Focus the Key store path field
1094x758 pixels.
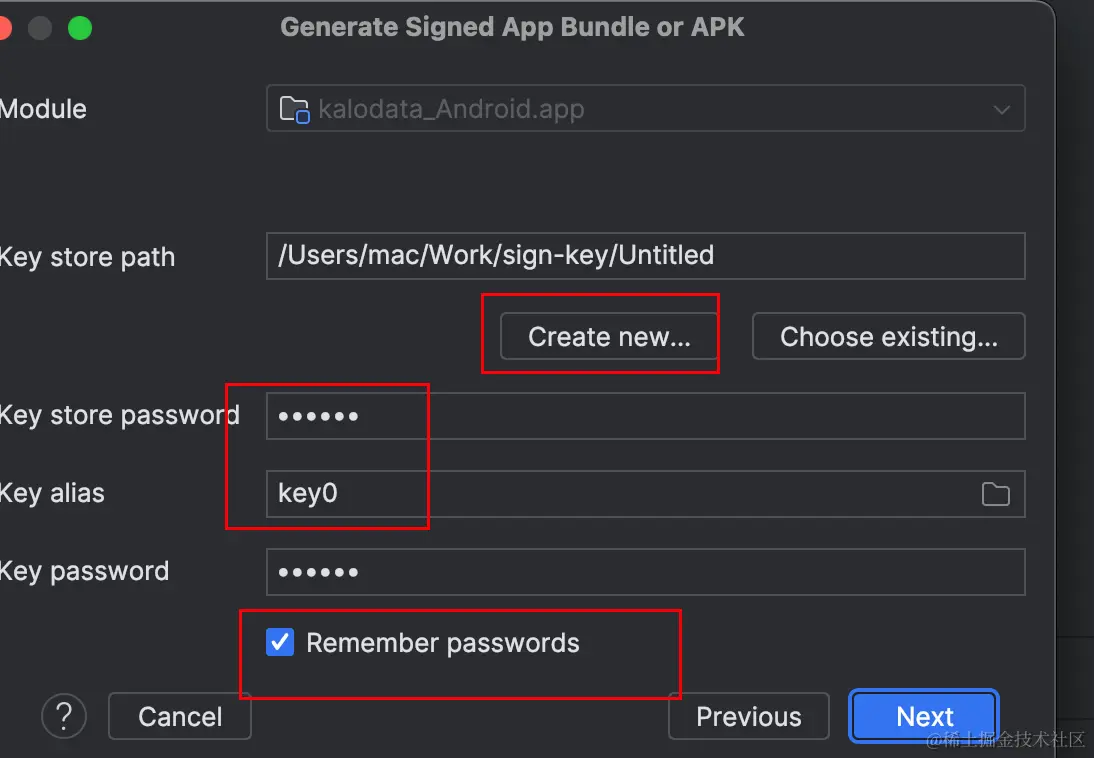[645, 255]
